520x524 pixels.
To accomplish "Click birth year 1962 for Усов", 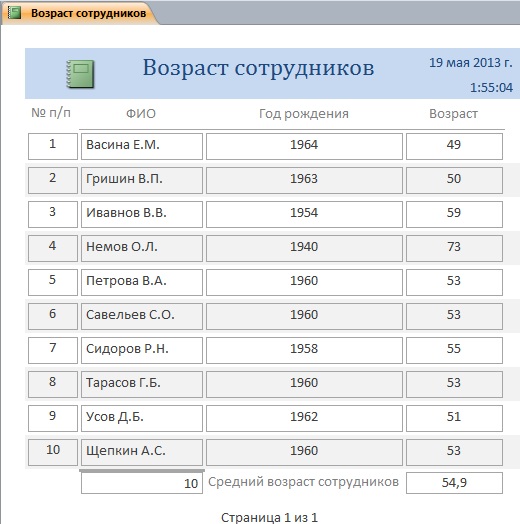I will pos(304,418).
